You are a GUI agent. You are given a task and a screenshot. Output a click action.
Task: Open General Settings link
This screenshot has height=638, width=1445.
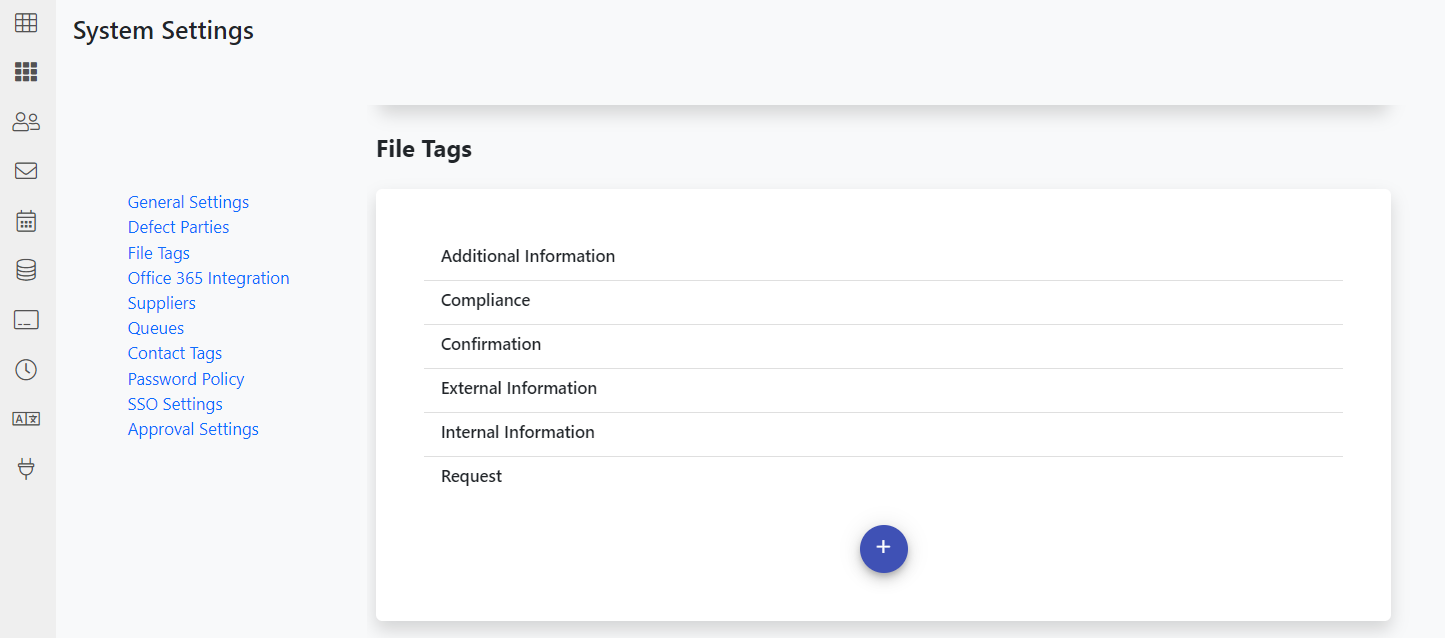click(188, 202)
